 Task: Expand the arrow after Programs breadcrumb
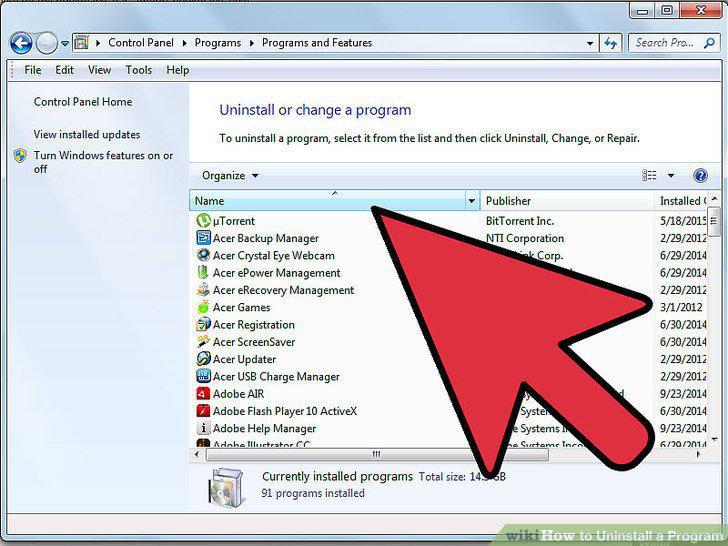(x=252, y=43)
